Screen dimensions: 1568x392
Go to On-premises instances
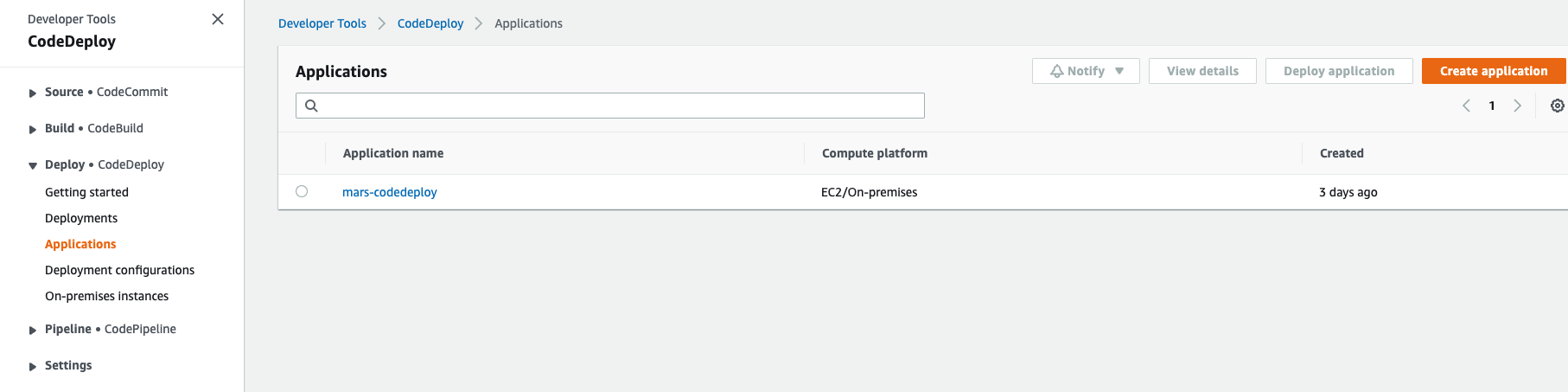click(x=106, y=296)
